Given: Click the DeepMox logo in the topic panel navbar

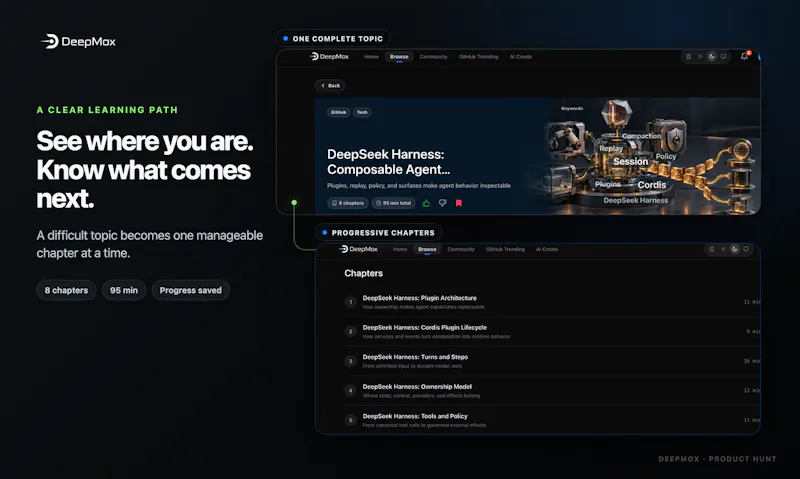Looking at the screenshot, I should pyautogui.click(x=330, y=57).
